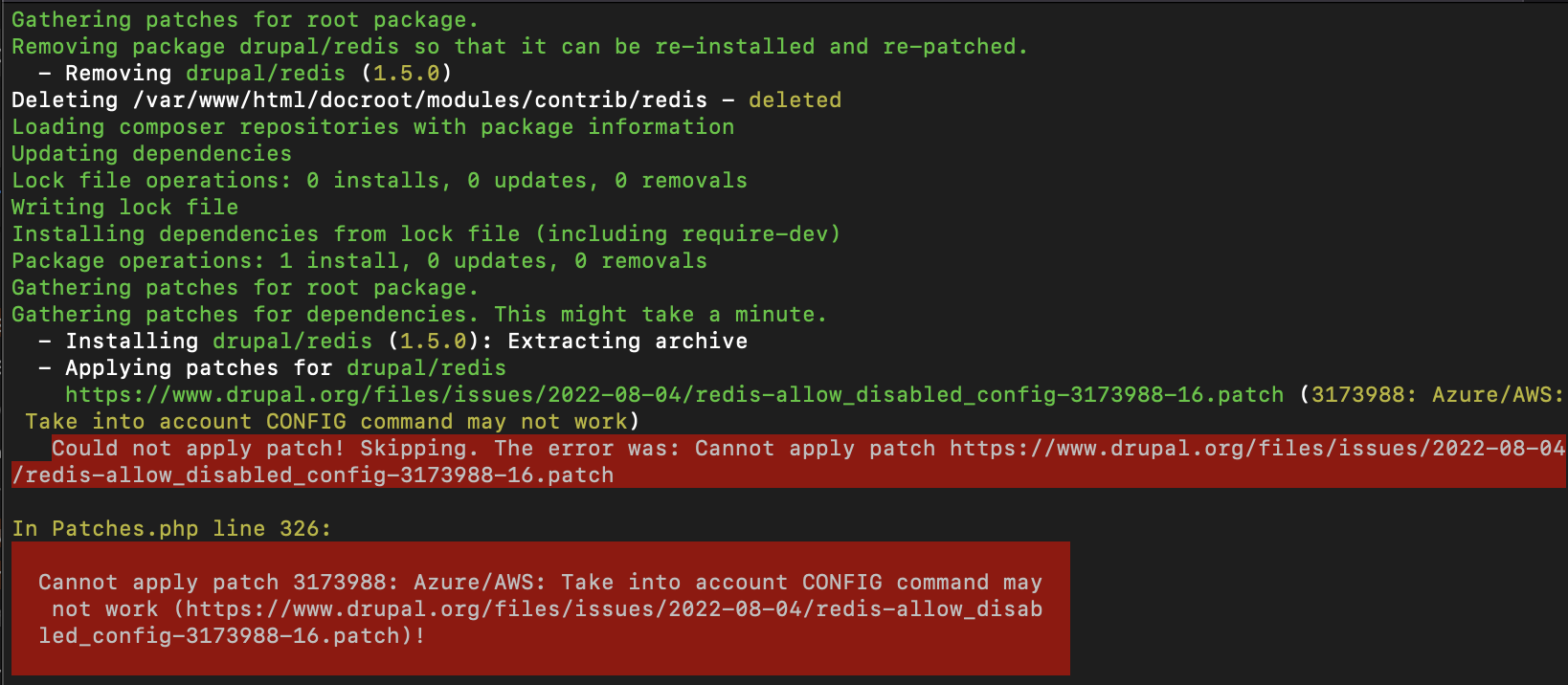This screenshot has width=1568, height=685.
Task: Click 'Installing drupal/redis (1.5.0): Extracting archive' line
Action: [392, 342]
